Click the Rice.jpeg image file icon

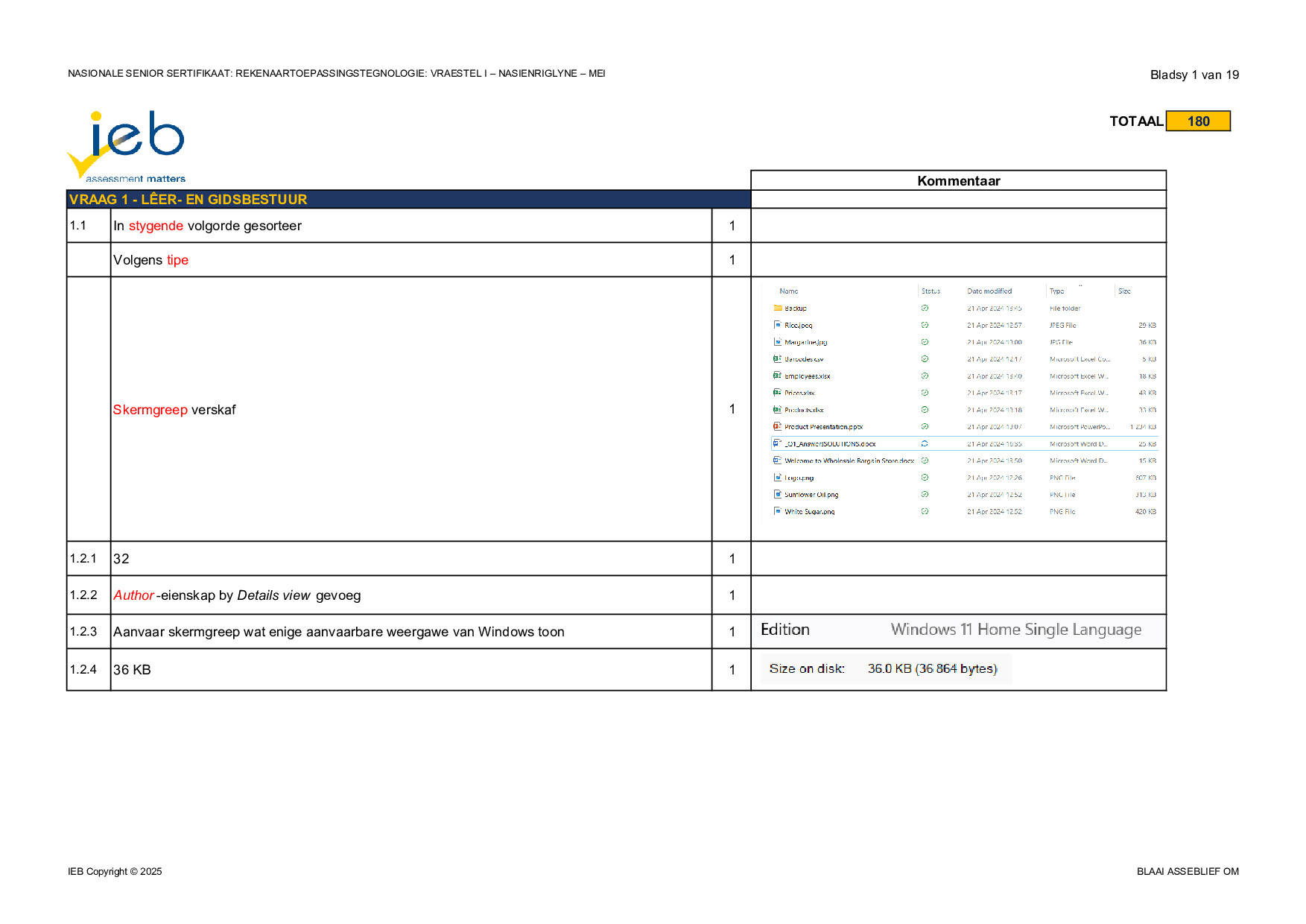[778, 325]
